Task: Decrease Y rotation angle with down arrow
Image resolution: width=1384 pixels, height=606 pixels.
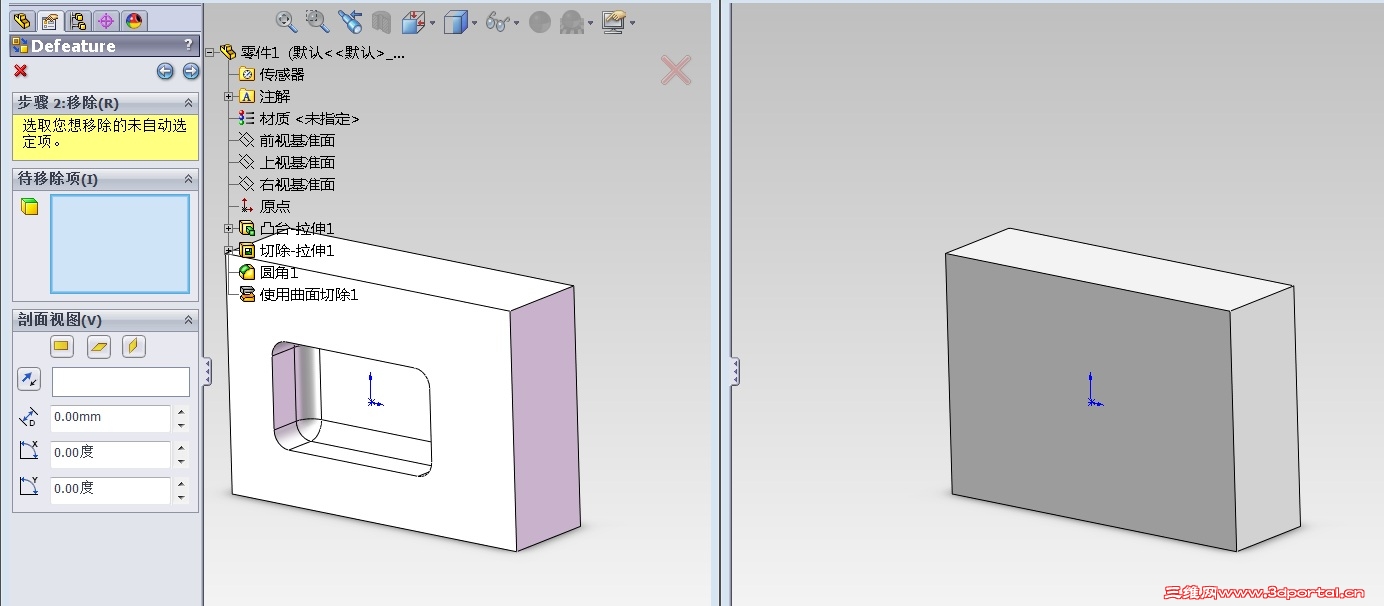Action: click(181, 497)
